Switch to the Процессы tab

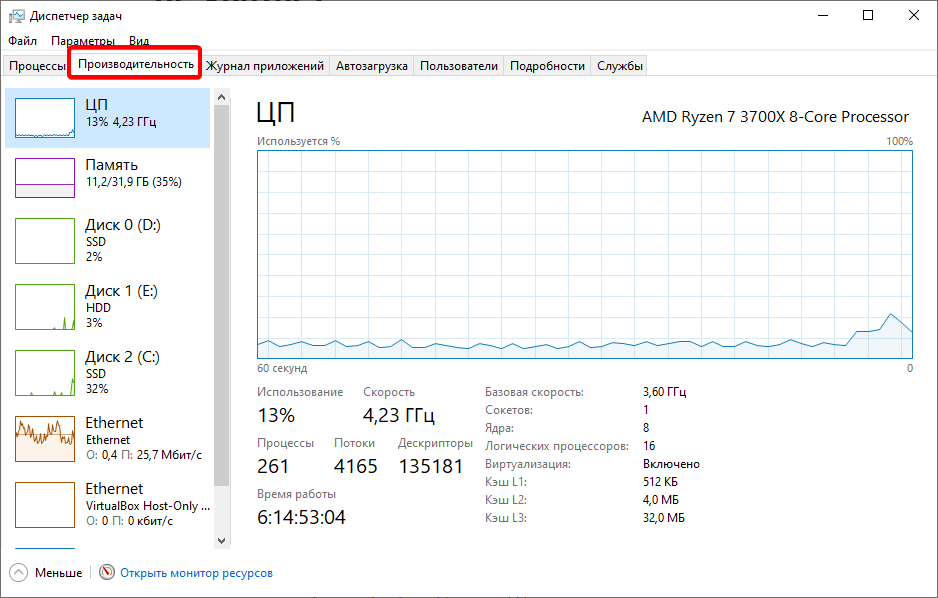coord(37,66)
